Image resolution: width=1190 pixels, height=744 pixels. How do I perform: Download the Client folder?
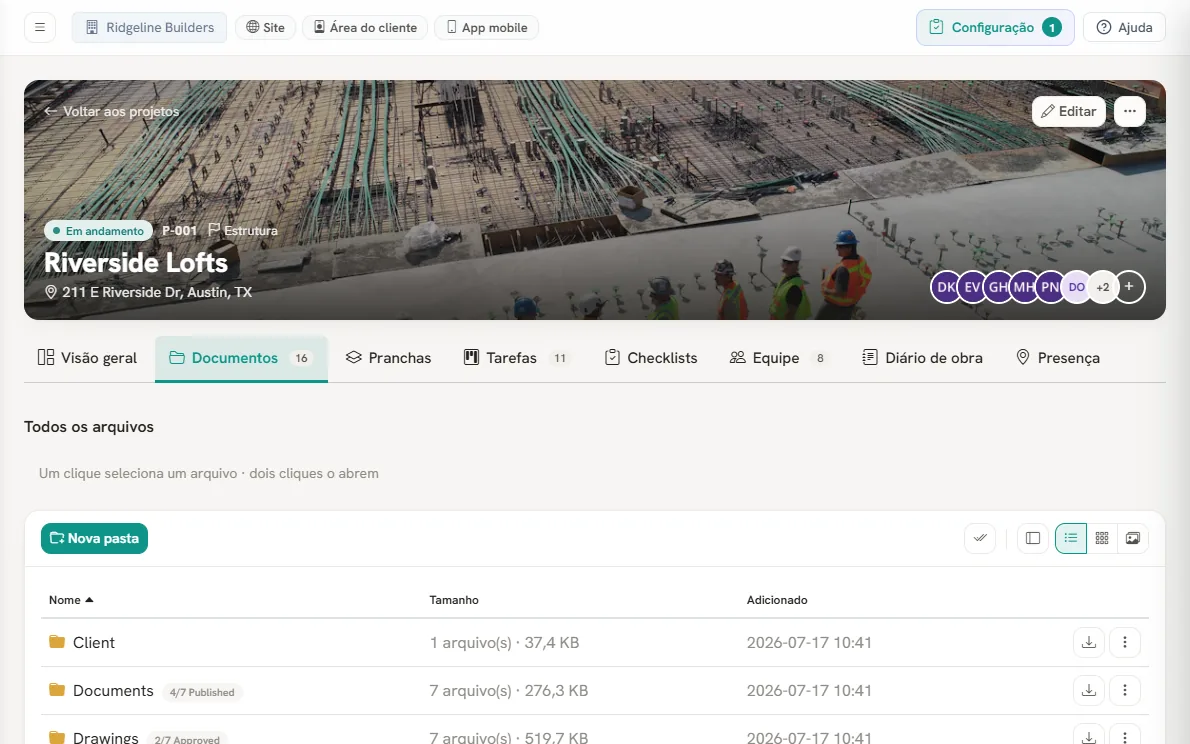tap(1089, 642)
